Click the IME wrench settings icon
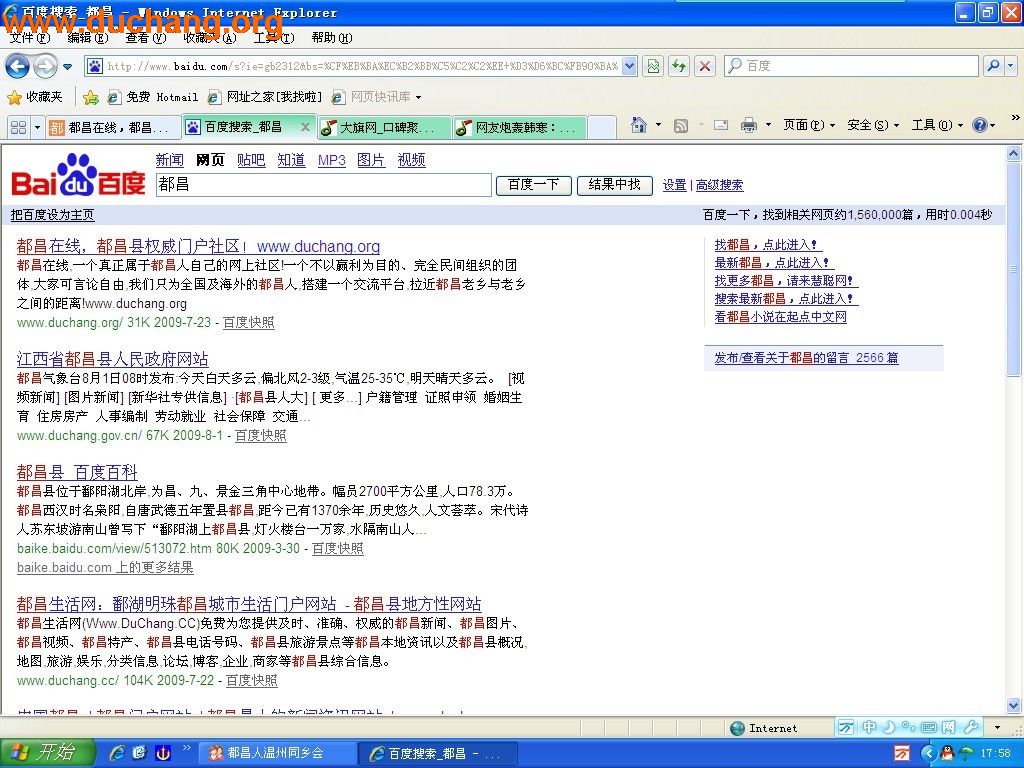This screenshot has height=768, width=1024. tap(971, 727)
